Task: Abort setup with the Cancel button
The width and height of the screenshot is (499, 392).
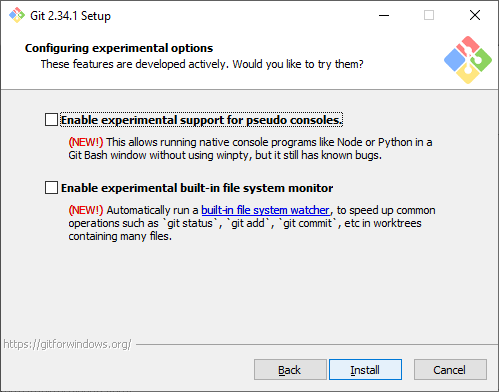Action: 450,370
